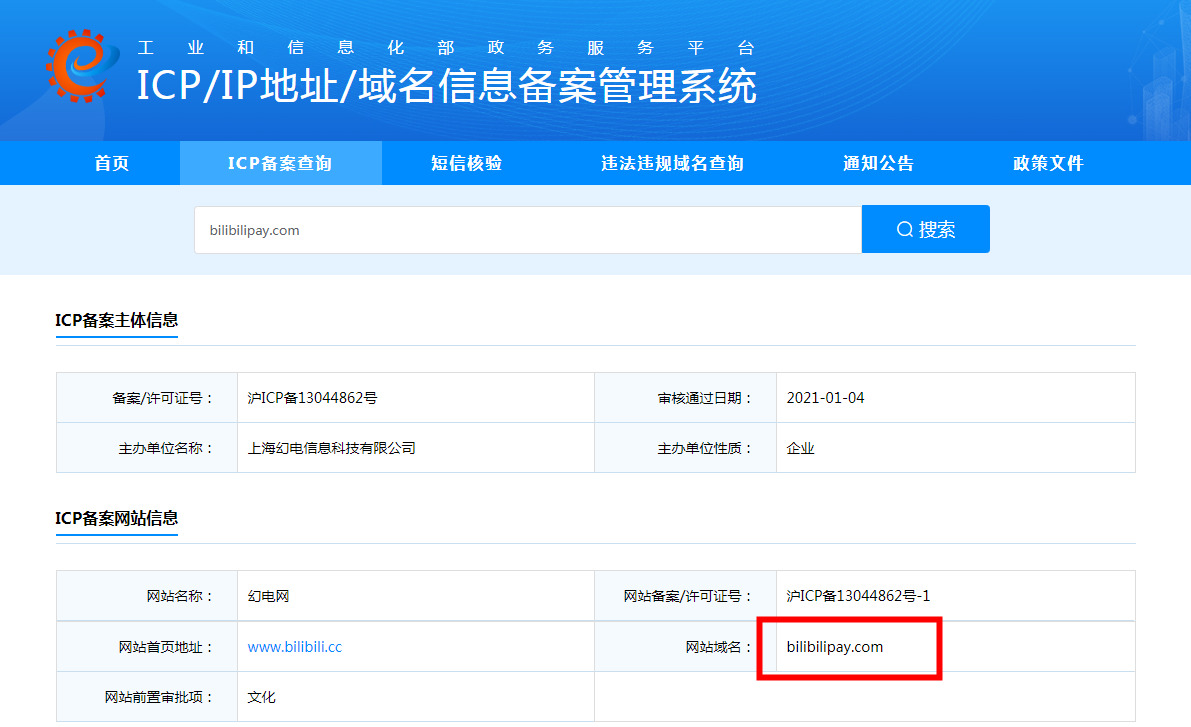
Task: Click the website name 幻电网
Action: tap(268, 596)
